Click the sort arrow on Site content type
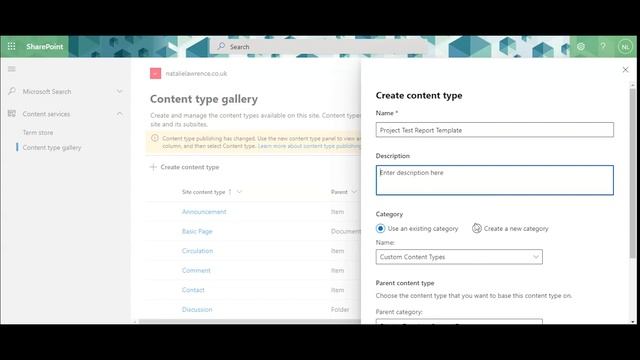 tap(230, 192)
